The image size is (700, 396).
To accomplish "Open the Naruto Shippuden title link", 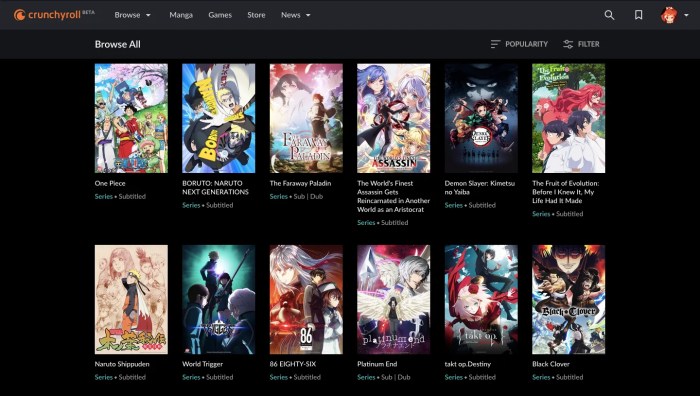I will click(x=122, y=364).
